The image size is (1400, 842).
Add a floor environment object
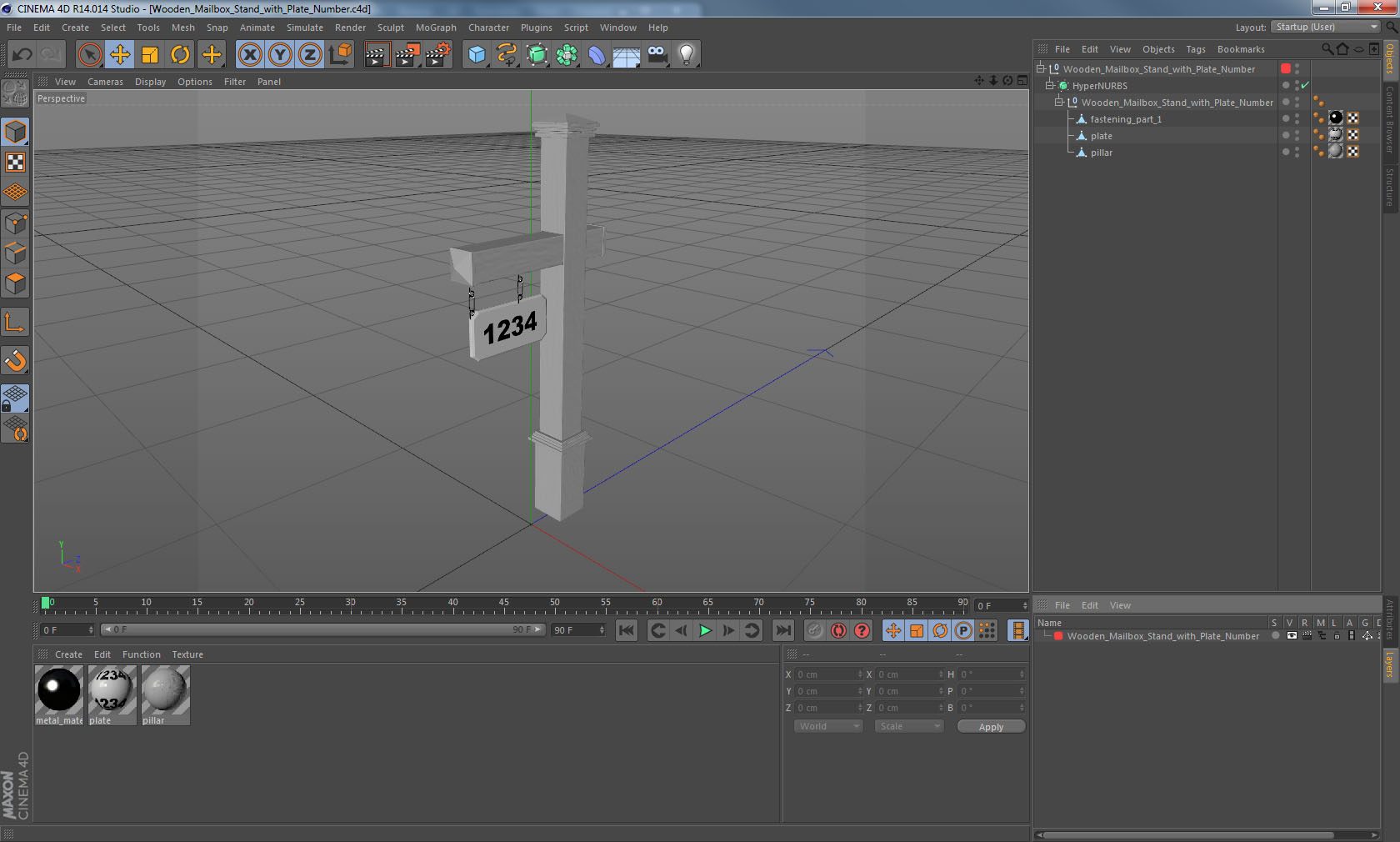[x=627, y=55]
